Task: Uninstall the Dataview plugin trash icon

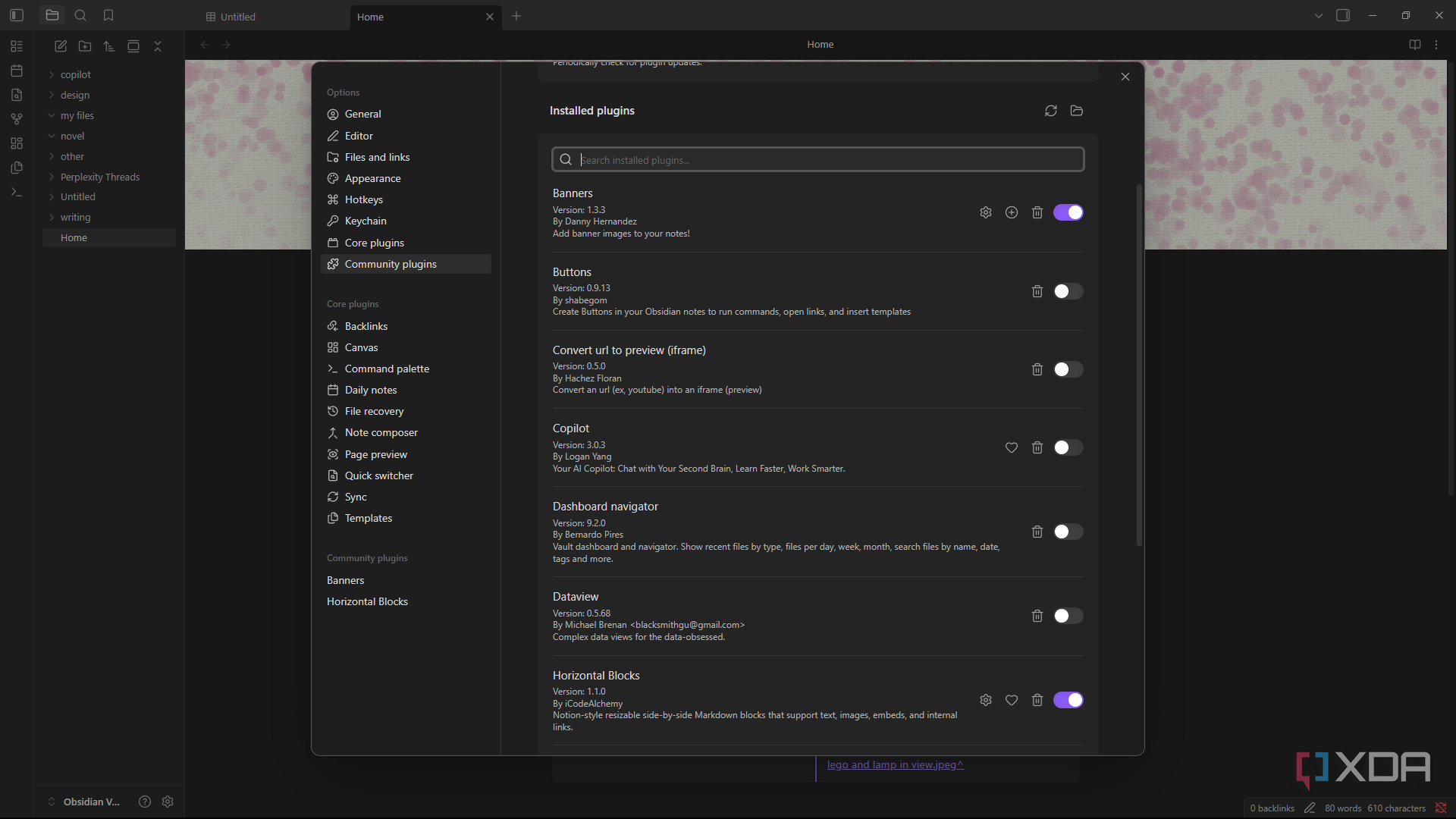Action: coord(1037,616)
